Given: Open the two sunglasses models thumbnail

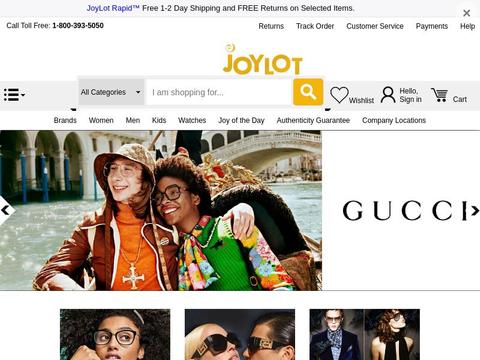Looking at the screenshot, I should point(240,334).
